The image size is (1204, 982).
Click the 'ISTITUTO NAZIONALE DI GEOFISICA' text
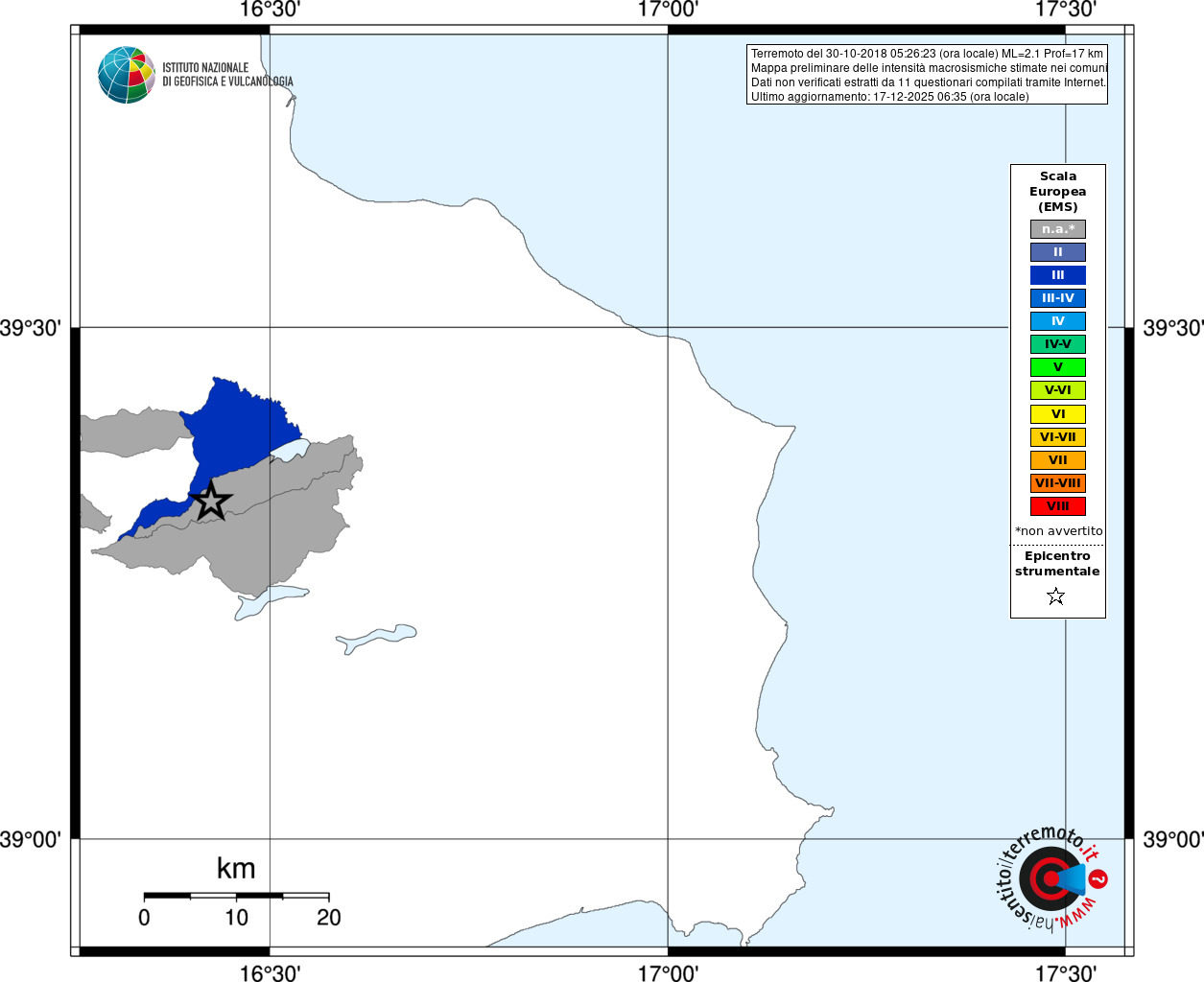point(227,75)
